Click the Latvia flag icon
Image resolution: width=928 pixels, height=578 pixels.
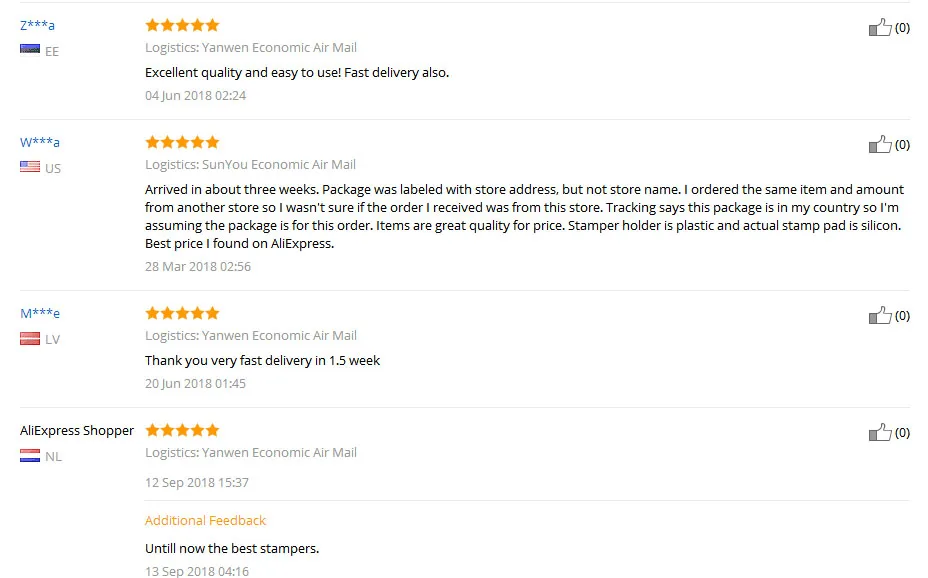30,338
